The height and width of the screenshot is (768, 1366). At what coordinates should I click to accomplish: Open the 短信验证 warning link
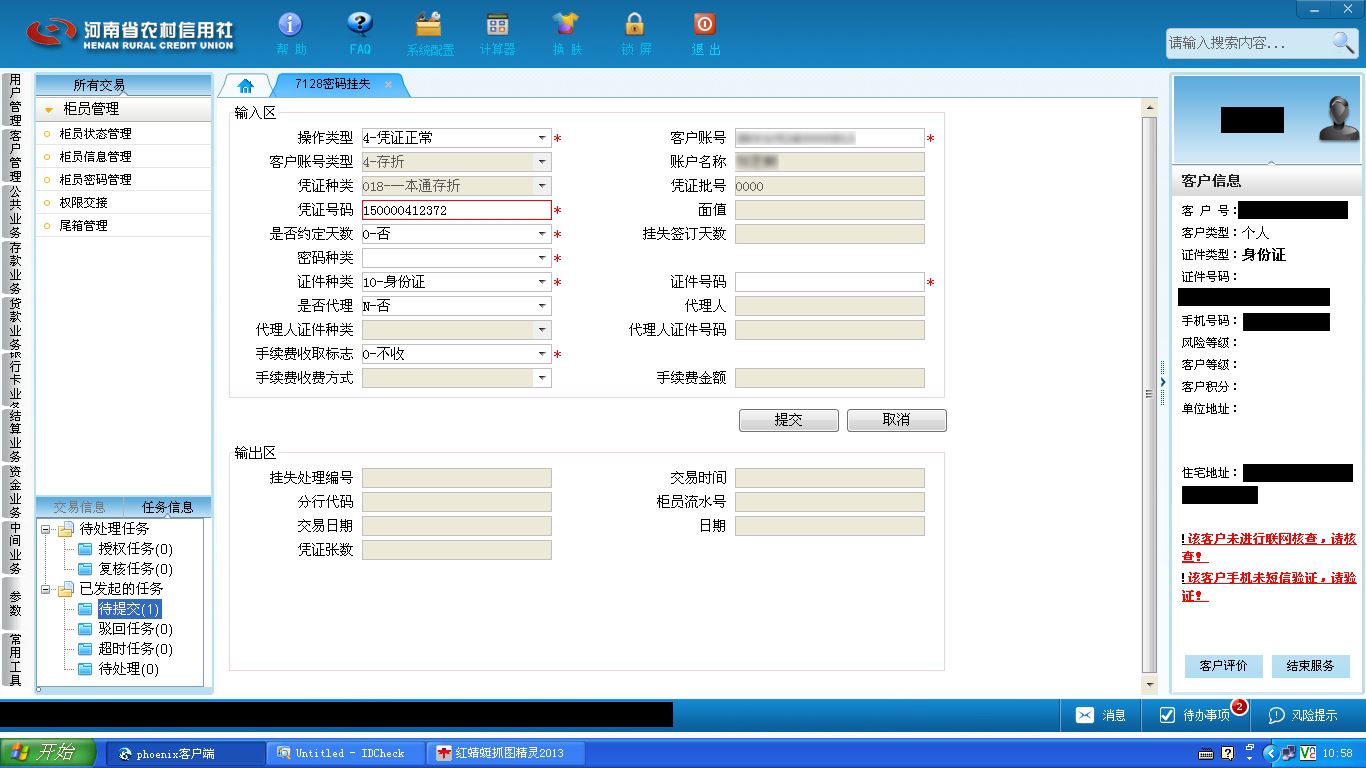1269,587
